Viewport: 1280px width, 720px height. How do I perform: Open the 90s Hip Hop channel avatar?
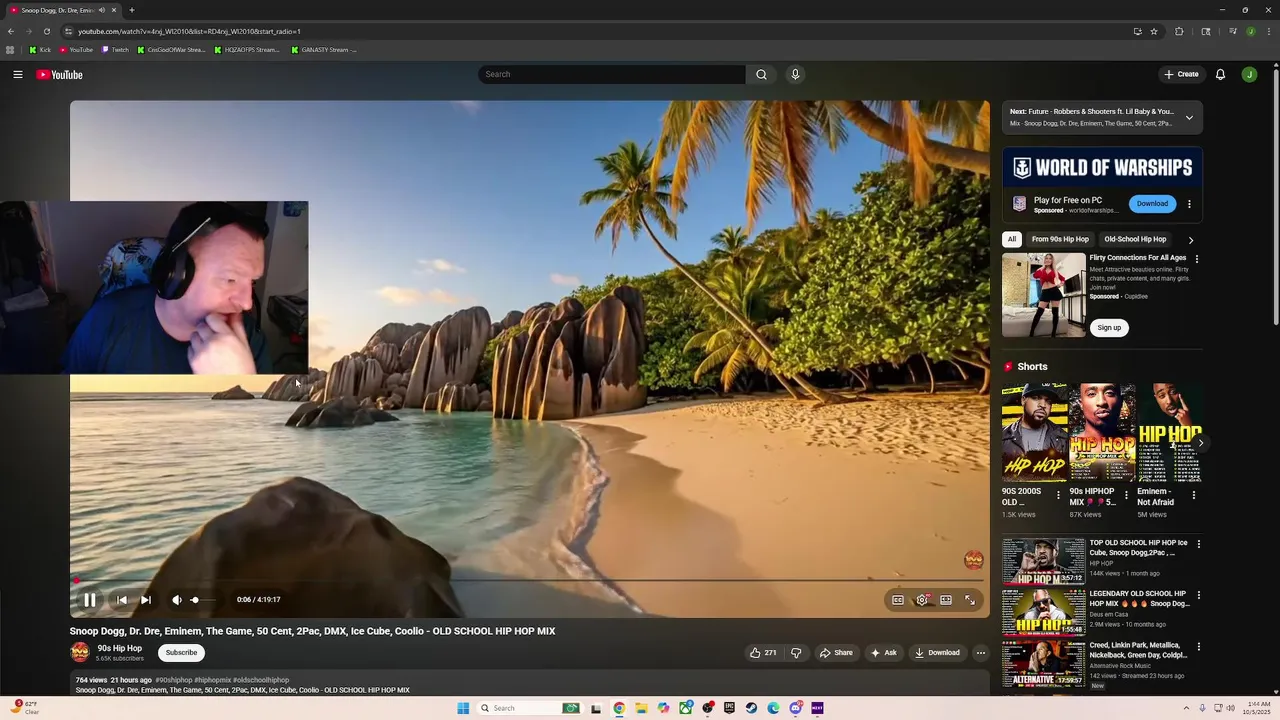(80, 653)
